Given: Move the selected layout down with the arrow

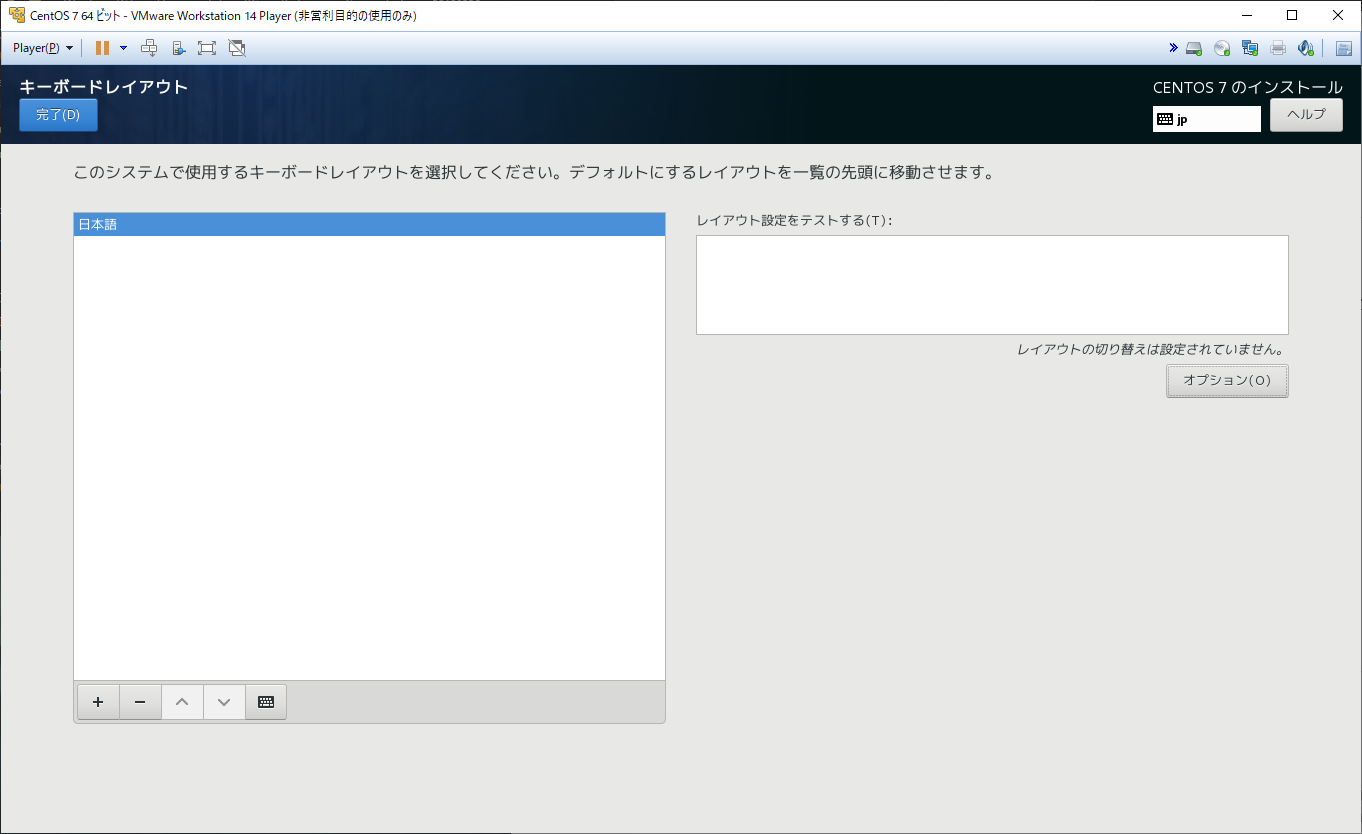Looking at the screenshot, I should click(224, 702).
